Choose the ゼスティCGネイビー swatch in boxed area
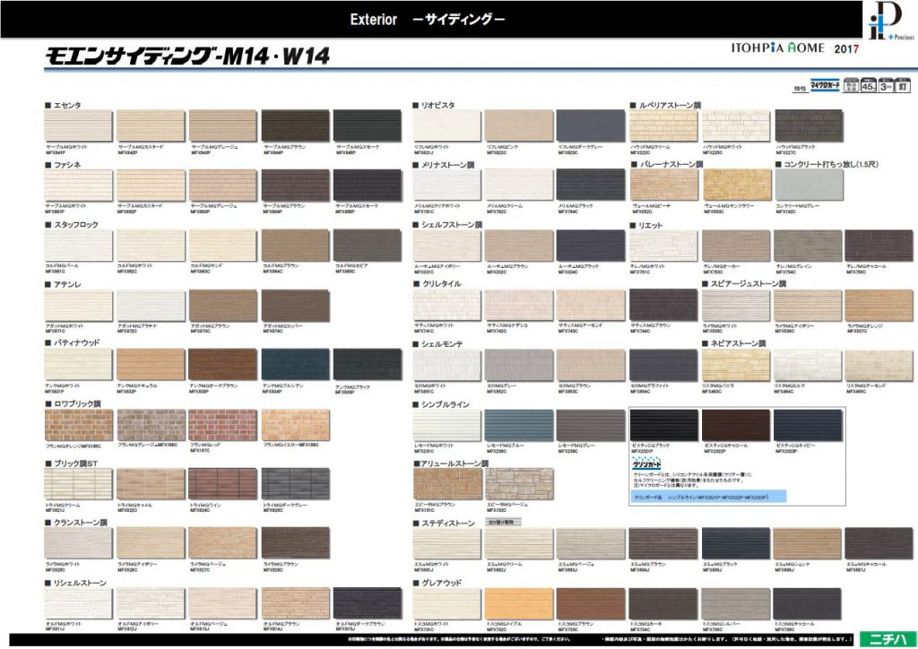Screen dimensions: 918x649 (x=807, y=425)
